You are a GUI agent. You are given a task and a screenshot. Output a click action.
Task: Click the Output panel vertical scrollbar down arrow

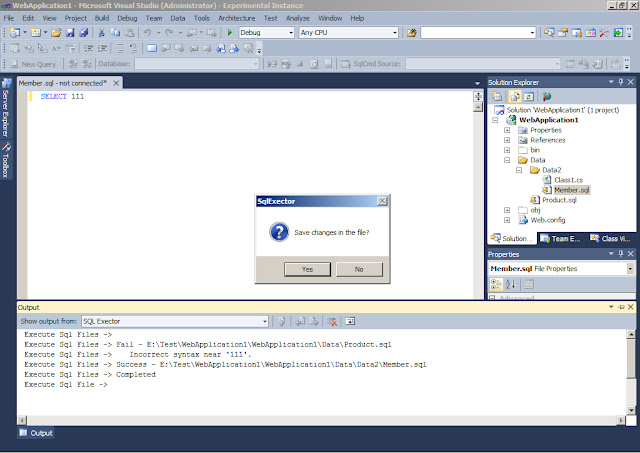click(631, 411)
